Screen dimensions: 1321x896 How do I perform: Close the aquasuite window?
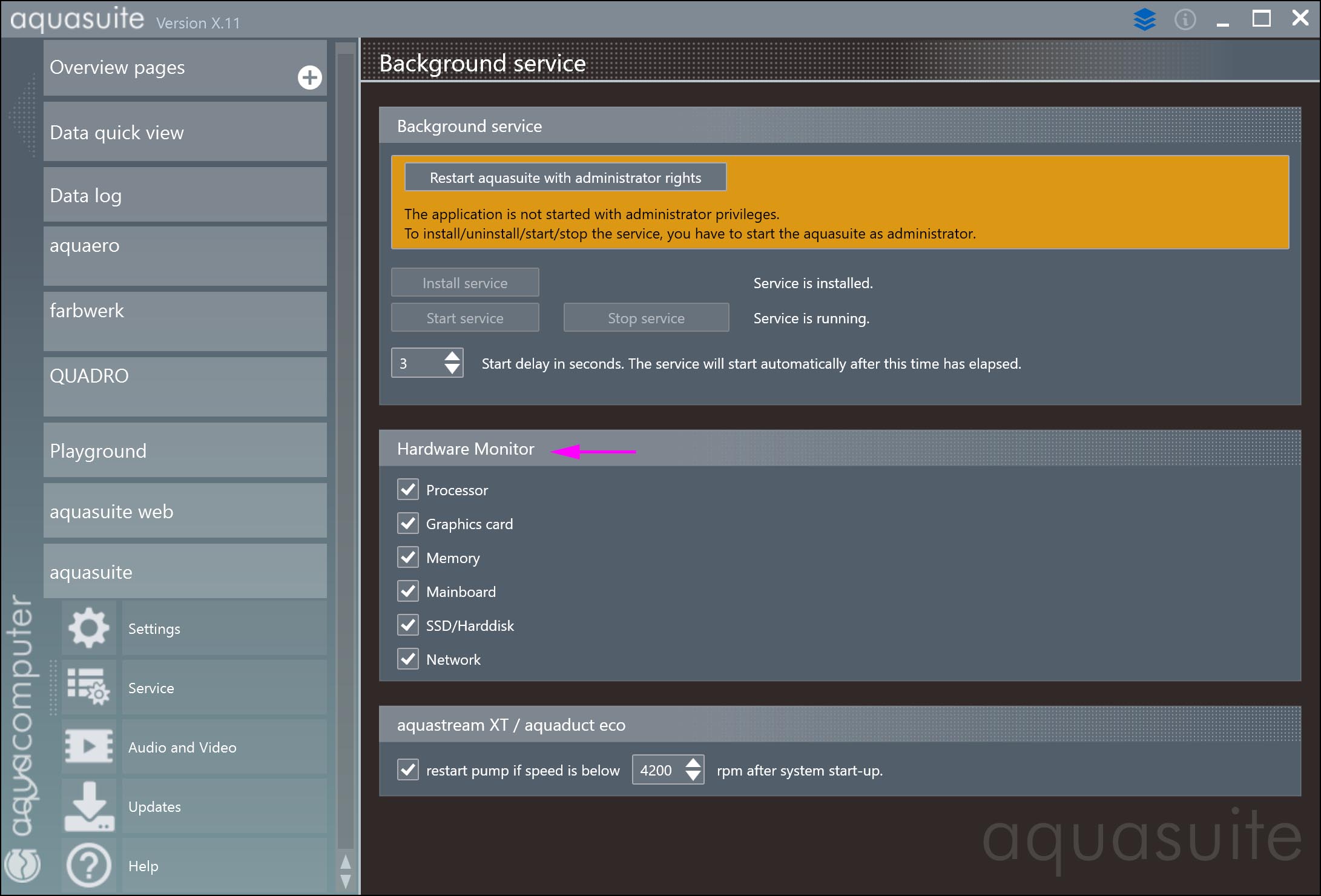click(1300, 18)
